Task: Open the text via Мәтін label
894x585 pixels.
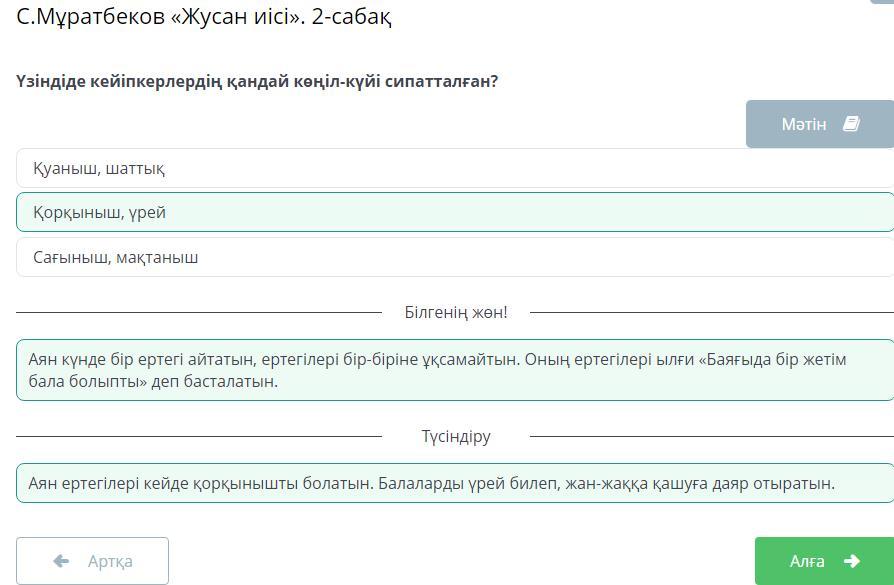Action: (804, 124)
